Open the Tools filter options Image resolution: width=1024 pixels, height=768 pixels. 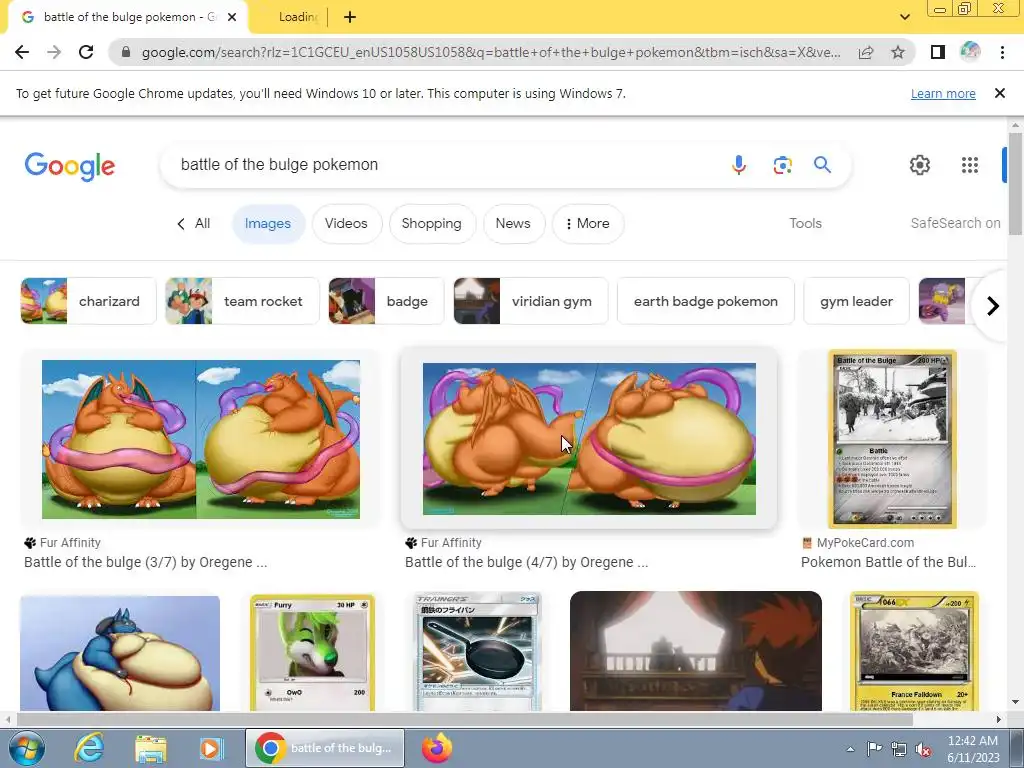click(x=805, y=223)
